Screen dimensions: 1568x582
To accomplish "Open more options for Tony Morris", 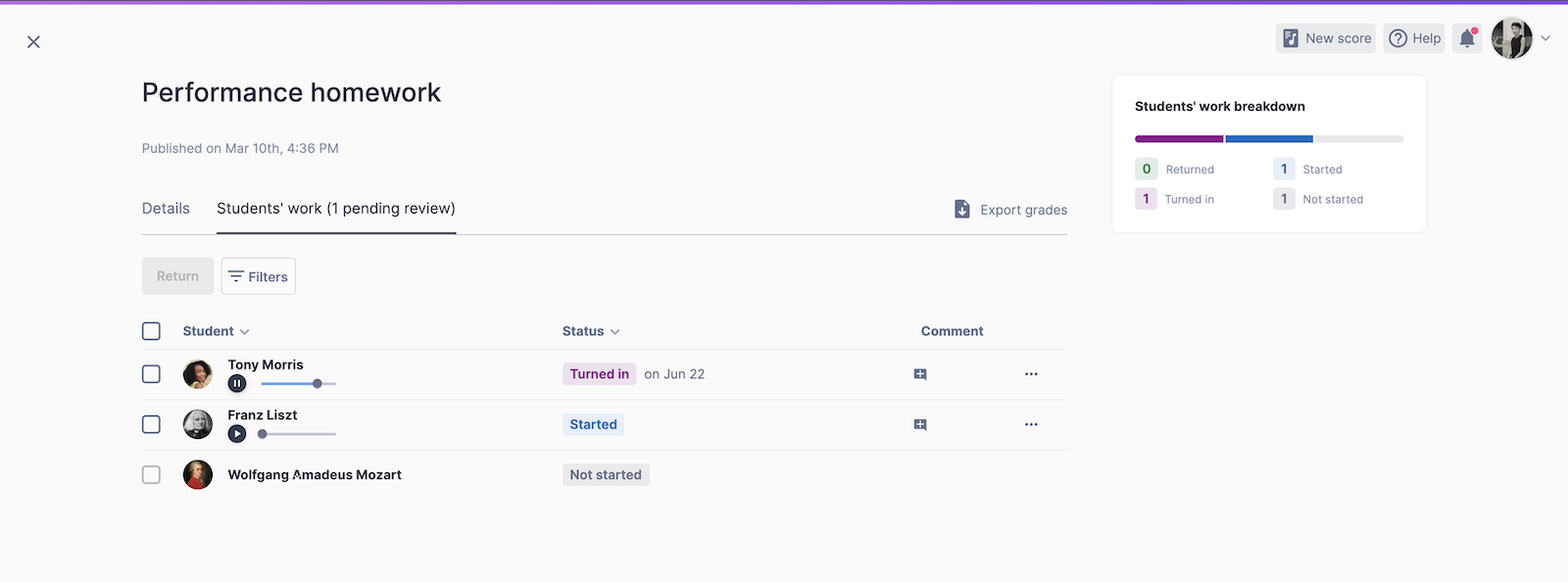I will 1031,374.
